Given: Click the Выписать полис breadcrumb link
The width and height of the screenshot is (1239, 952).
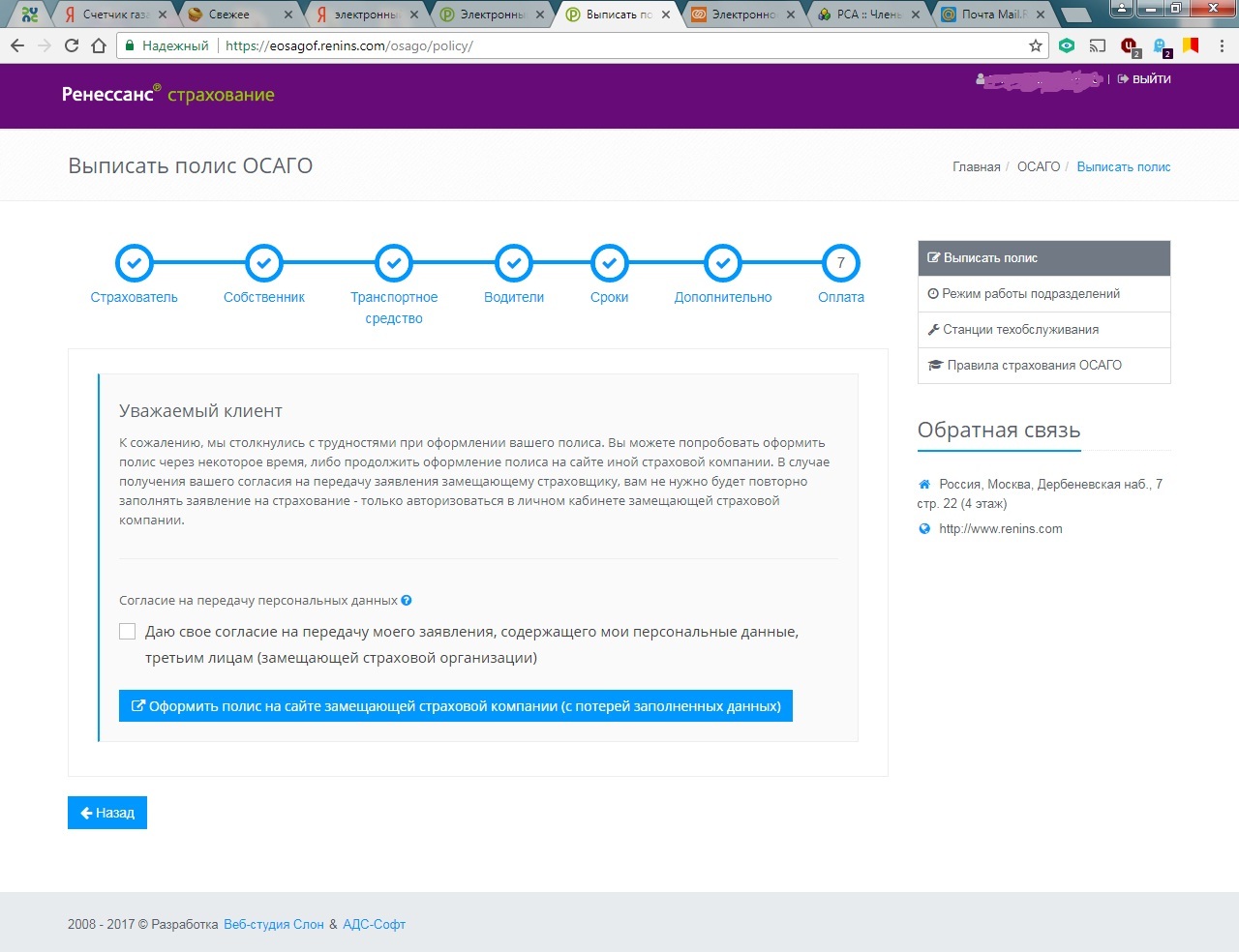Looking at the screenshot, I should [x=1124, y=166].
